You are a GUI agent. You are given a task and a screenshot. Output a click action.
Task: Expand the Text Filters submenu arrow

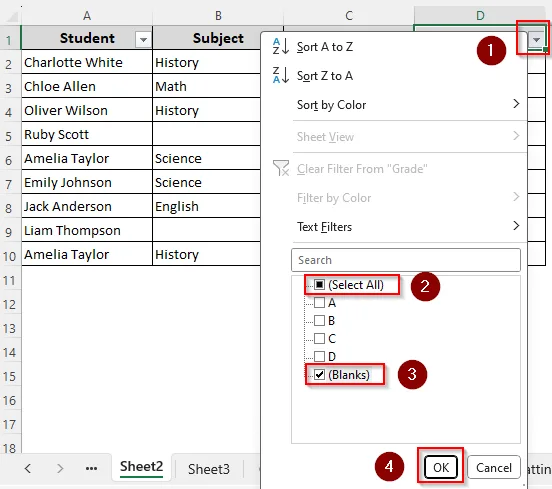pos(516,226)
